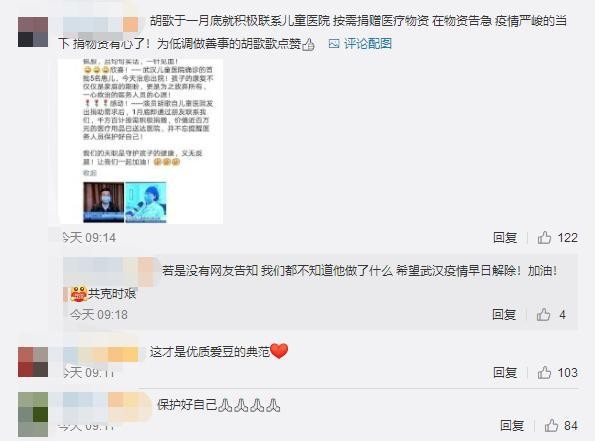Screen dimensions: 595x441
Task: Like the comment with 103 likes
Action: click(544, 372)
